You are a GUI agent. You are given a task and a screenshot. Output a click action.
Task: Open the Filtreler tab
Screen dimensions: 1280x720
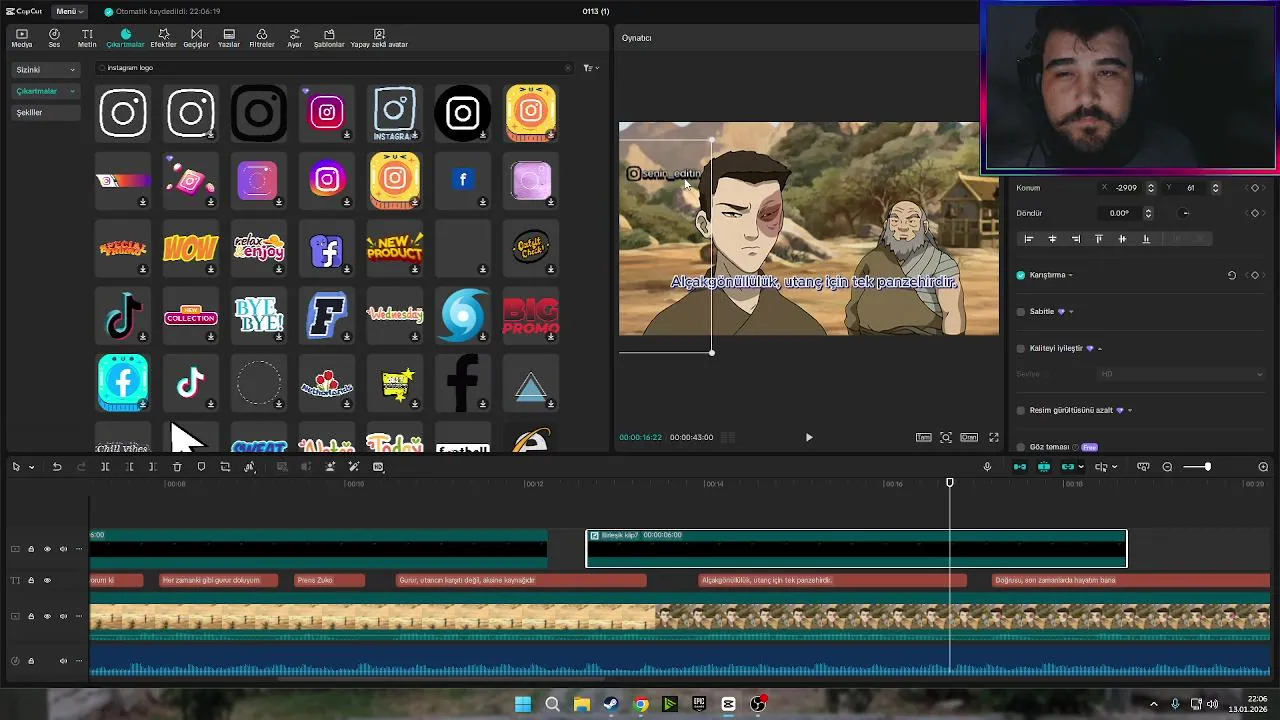click(261, 38)
